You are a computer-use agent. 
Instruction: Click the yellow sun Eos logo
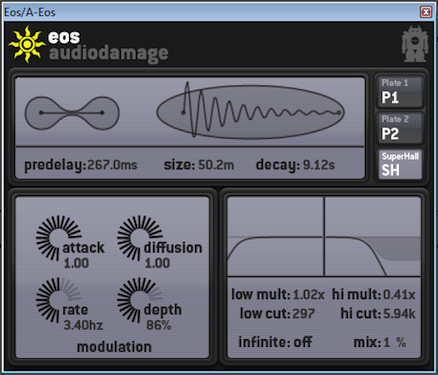click(x=27, y=44)
